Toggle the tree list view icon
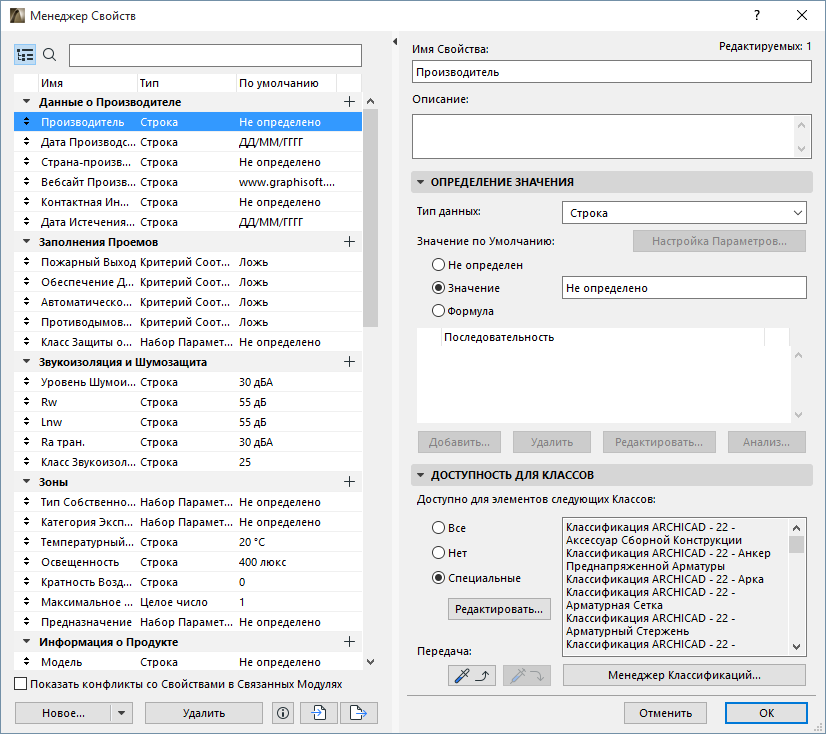 [x=25, y=55]
